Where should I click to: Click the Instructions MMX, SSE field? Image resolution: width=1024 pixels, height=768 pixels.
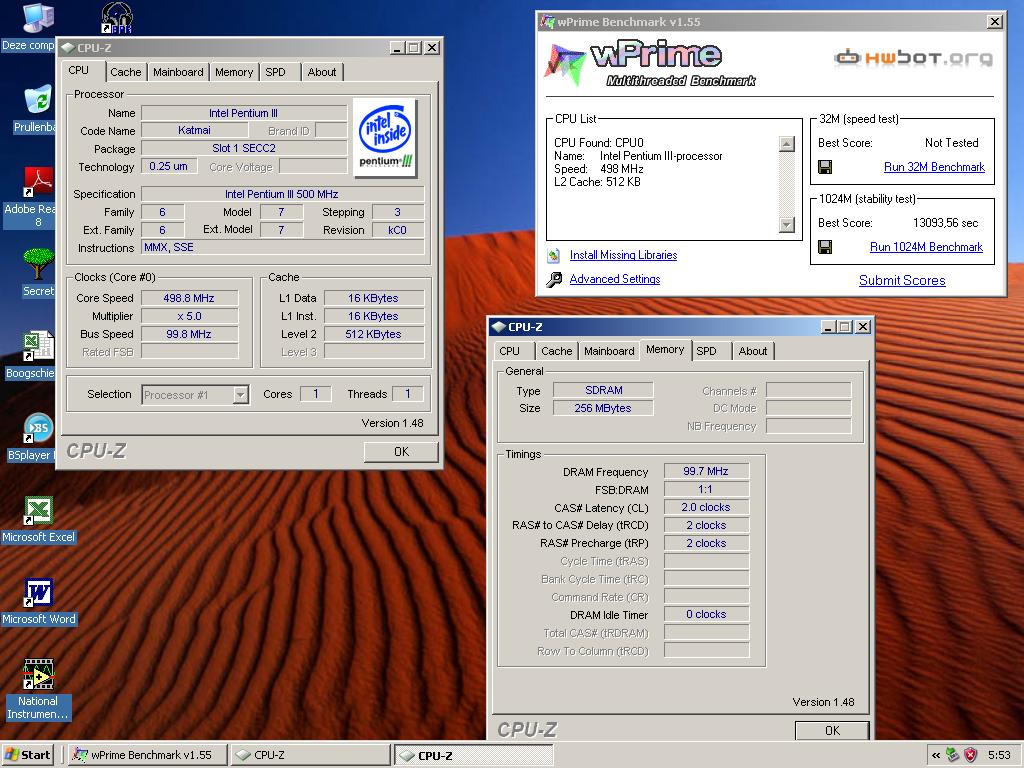point(282,248)
